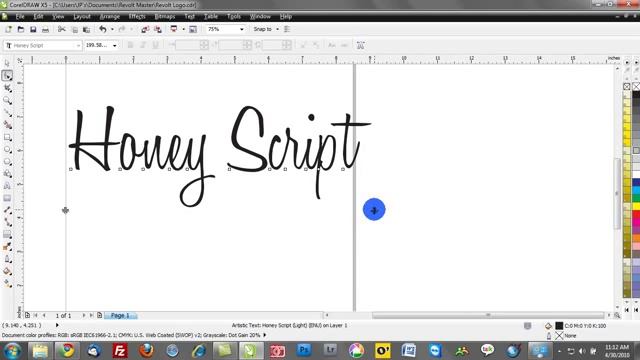Open the Fill tool flyout
The image size is (640, 360).
[x=7, y=271]
